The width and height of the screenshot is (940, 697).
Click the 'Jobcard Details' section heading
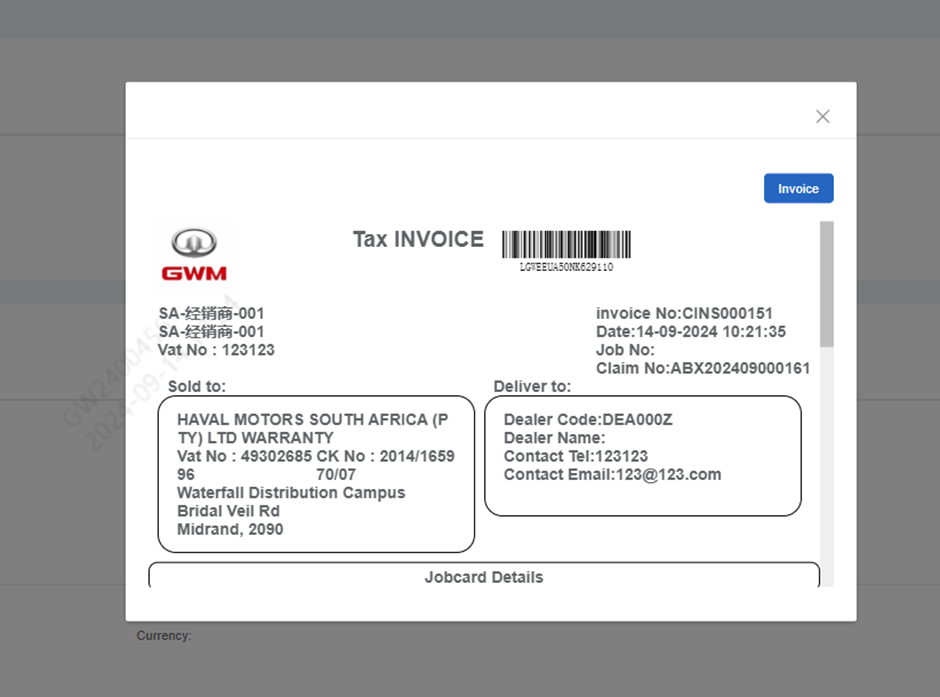[484, 577]
